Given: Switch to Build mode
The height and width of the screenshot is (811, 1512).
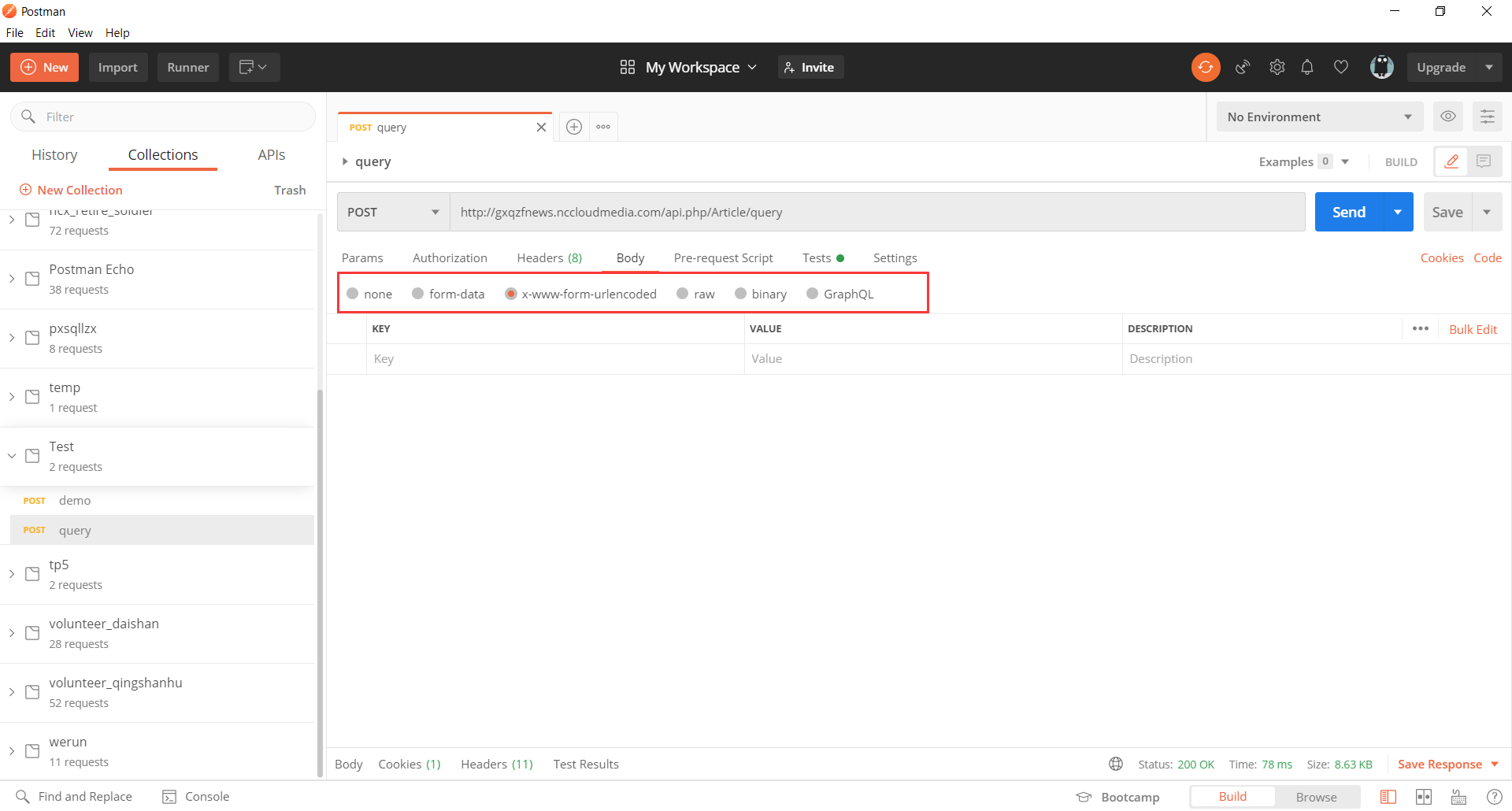Looking at the screenshot, I should [1232, 797].
